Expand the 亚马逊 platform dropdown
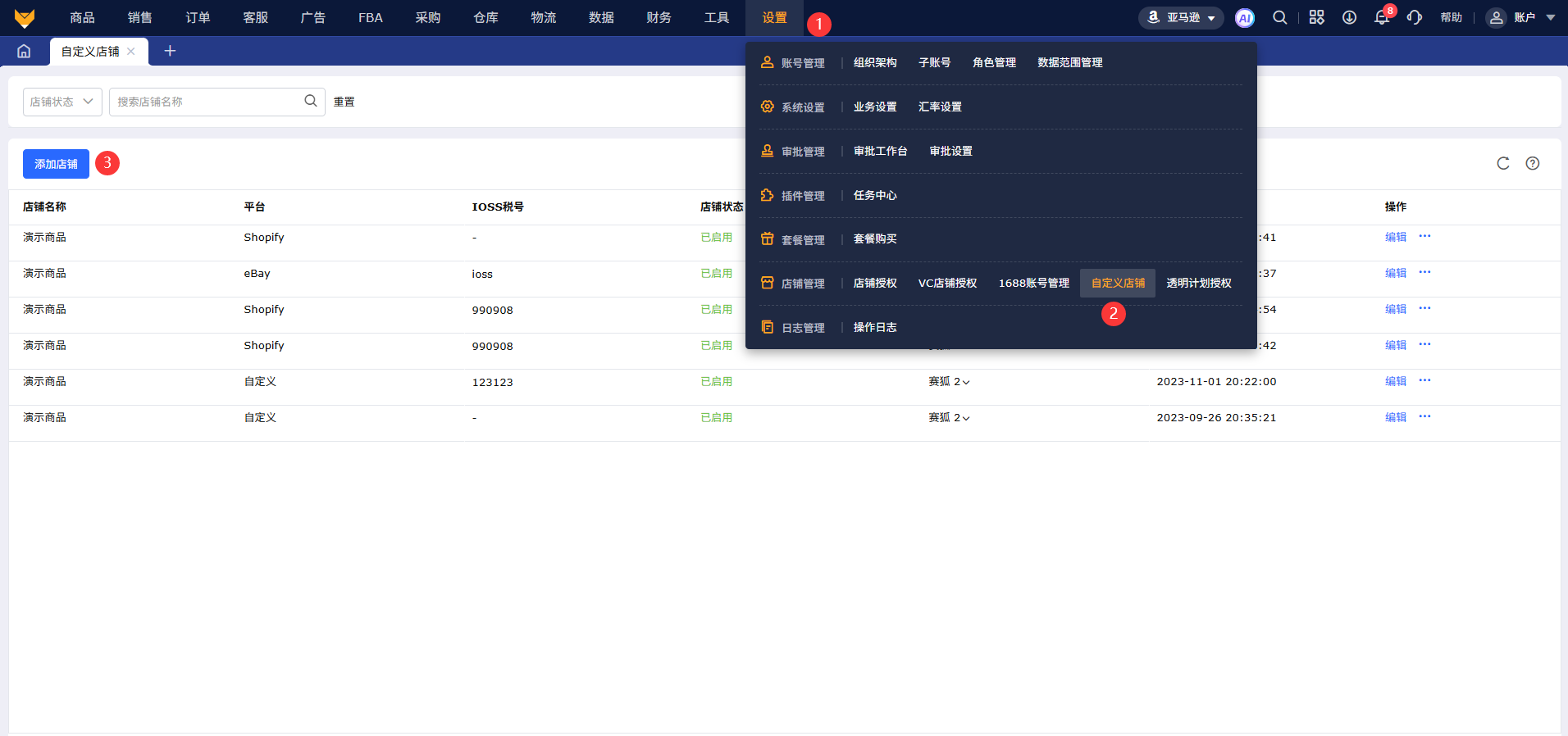The width and height of the screenshot is (1568, 736). pos(1181,17)
